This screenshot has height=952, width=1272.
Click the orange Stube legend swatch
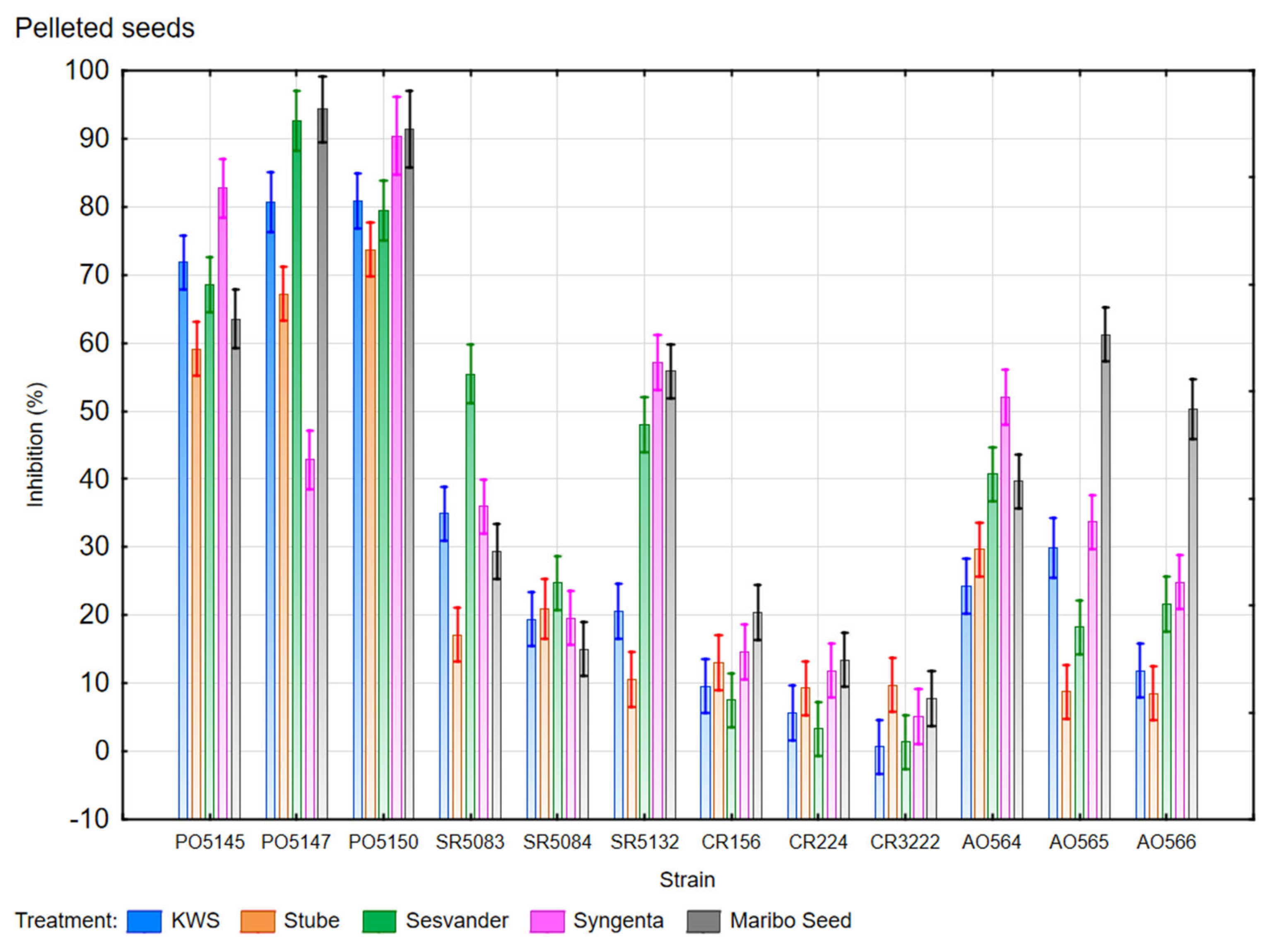[x=257, y=921]
